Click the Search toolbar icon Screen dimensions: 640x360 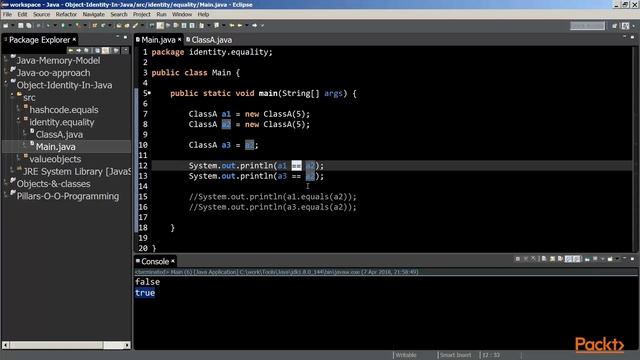coord(135,25)
